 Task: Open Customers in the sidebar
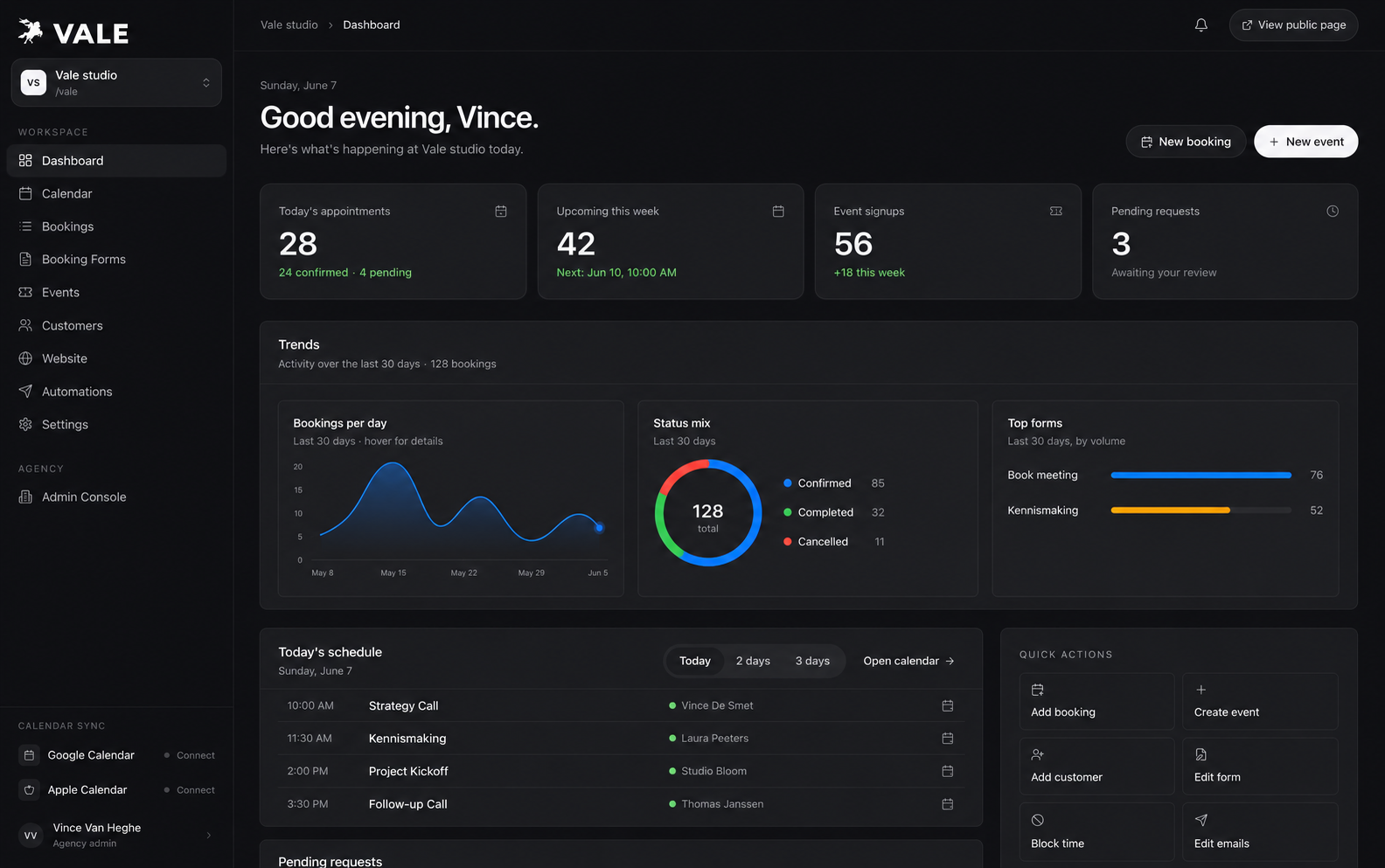click(x=116, y=326)
